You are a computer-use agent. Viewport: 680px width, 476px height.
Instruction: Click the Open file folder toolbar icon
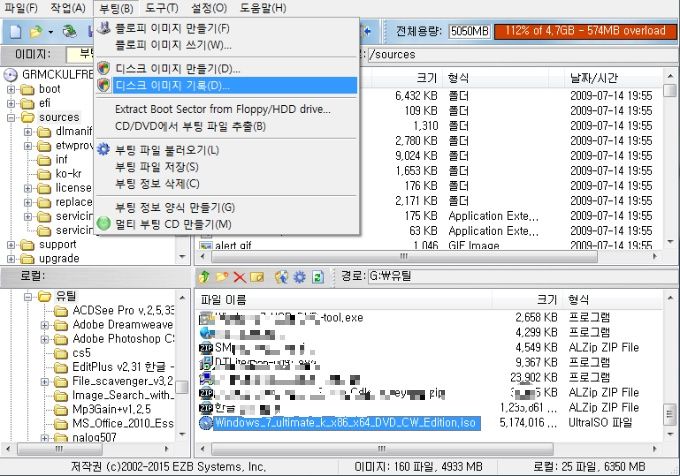36,32
